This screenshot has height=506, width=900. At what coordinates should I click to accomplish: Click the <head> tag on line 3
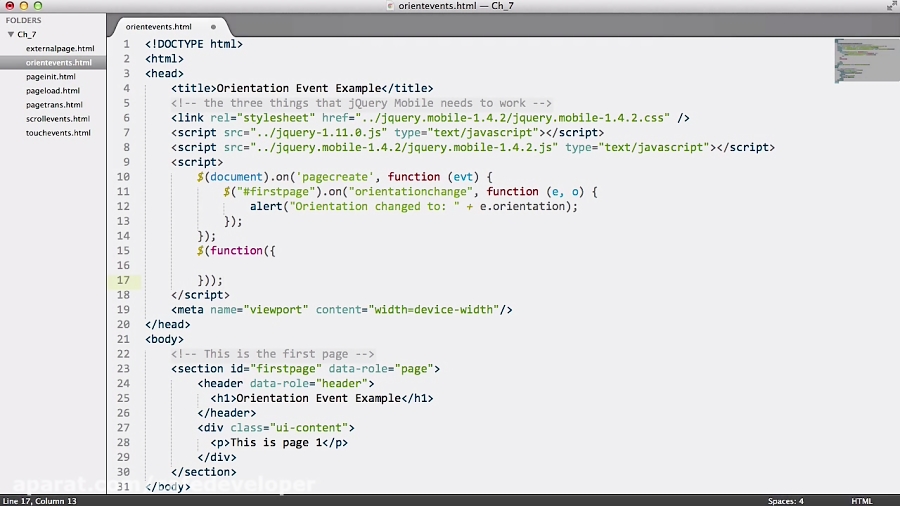click(x=164, y=73)
